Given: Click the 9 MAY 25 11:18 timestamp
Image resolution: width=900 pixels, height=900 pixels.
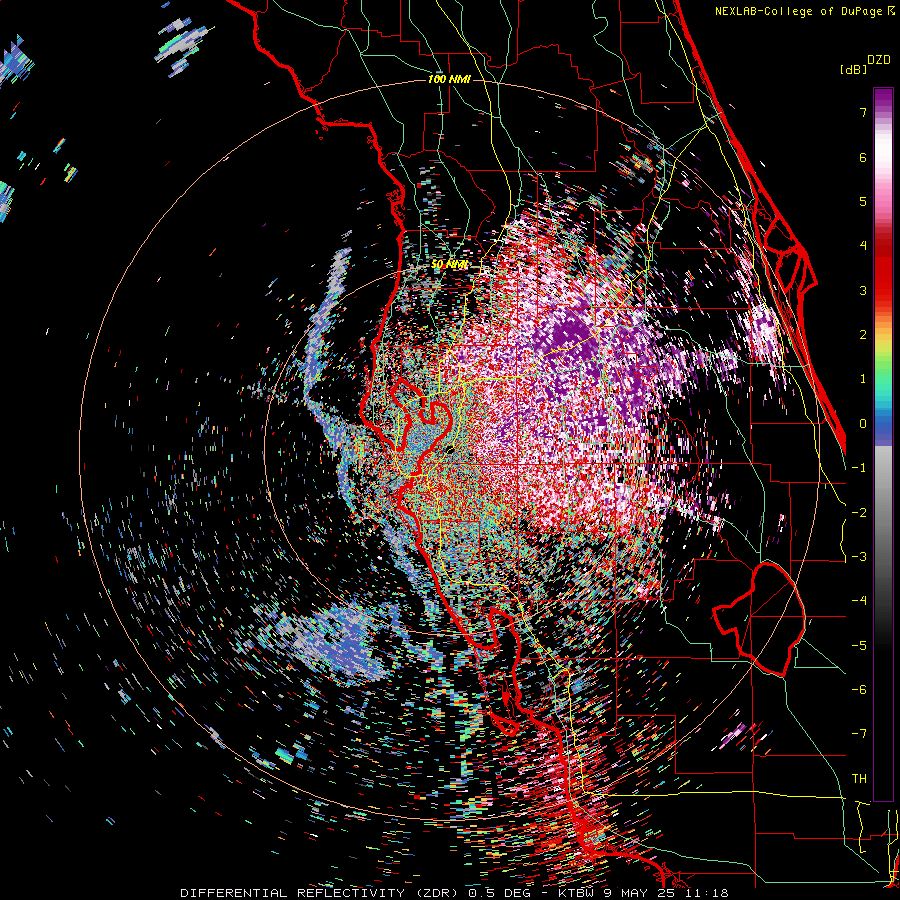Looking at the screenshot, I should click(666, 893).
